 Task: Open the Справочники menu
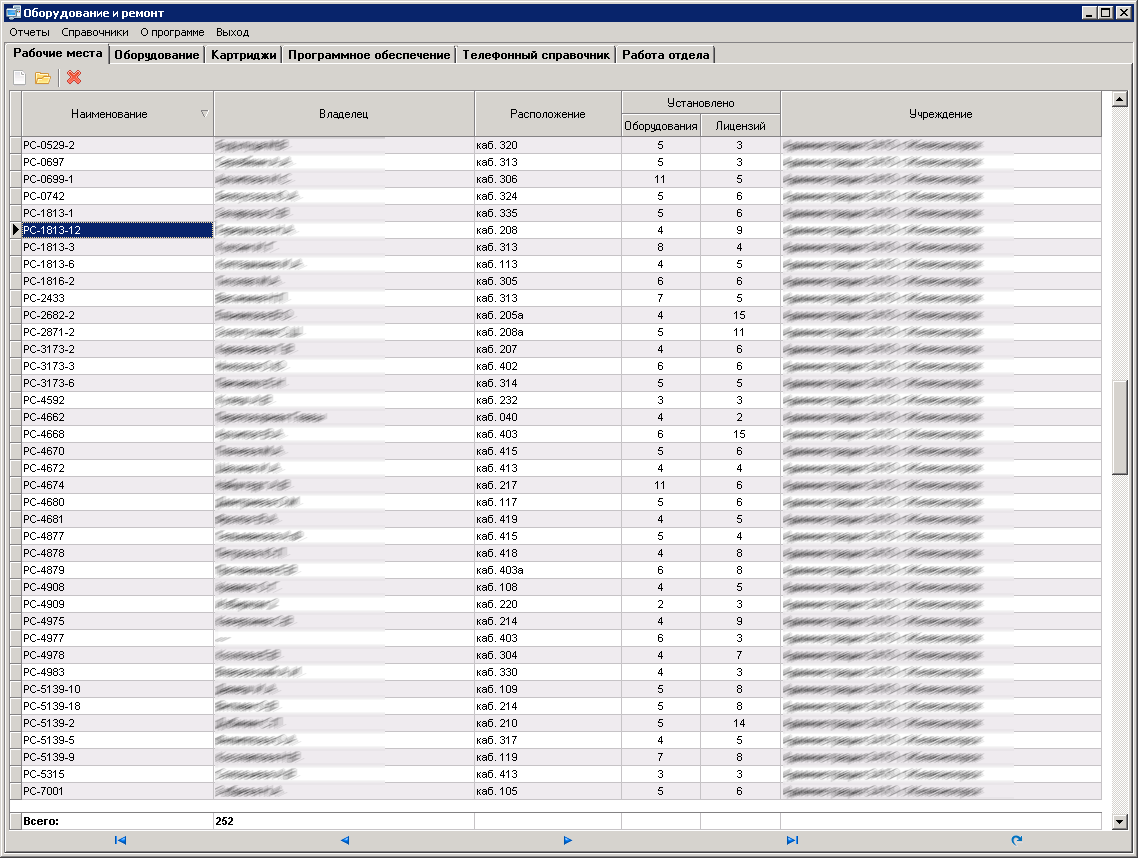click(94, 32)
